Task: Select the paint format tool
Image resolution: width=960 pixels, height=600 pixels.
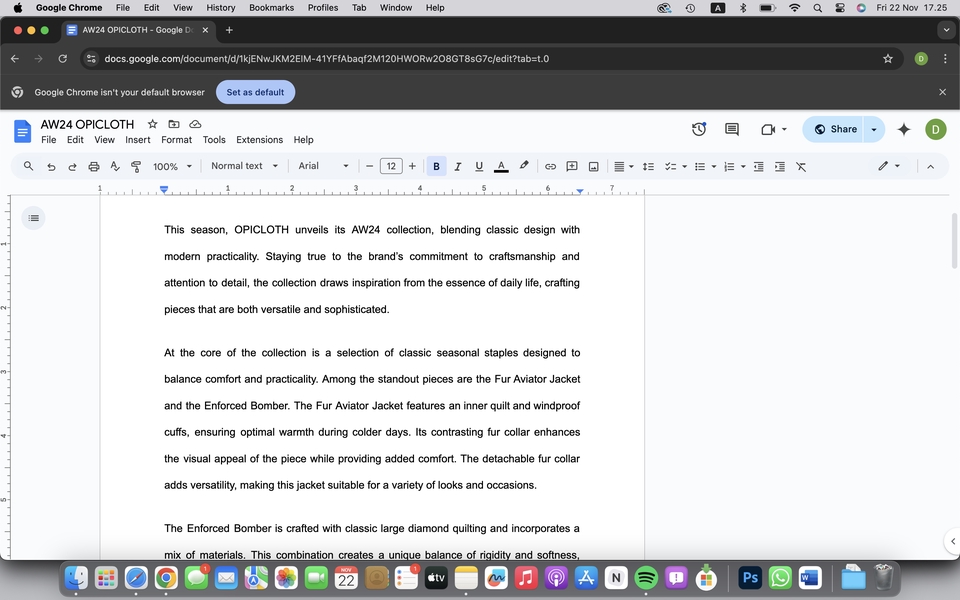Action: (135, 166)
